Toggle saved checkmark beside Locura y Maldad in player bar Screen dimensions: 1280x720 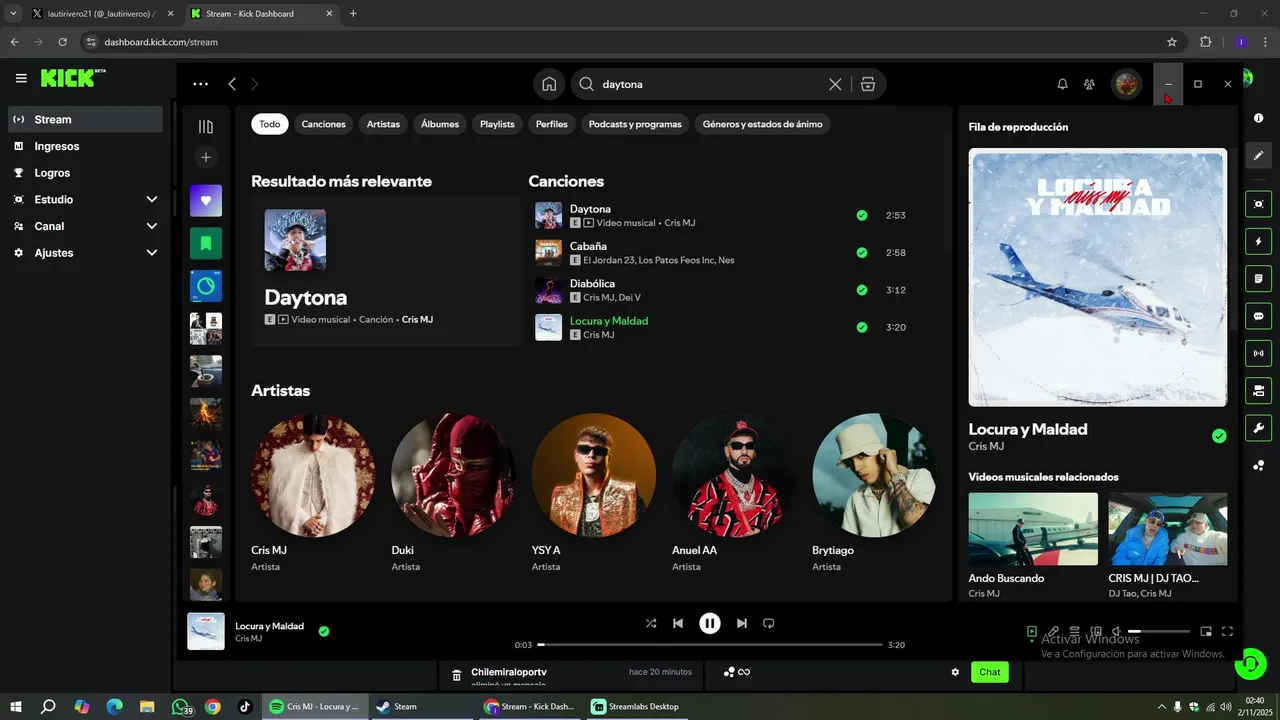click(324, 631)
